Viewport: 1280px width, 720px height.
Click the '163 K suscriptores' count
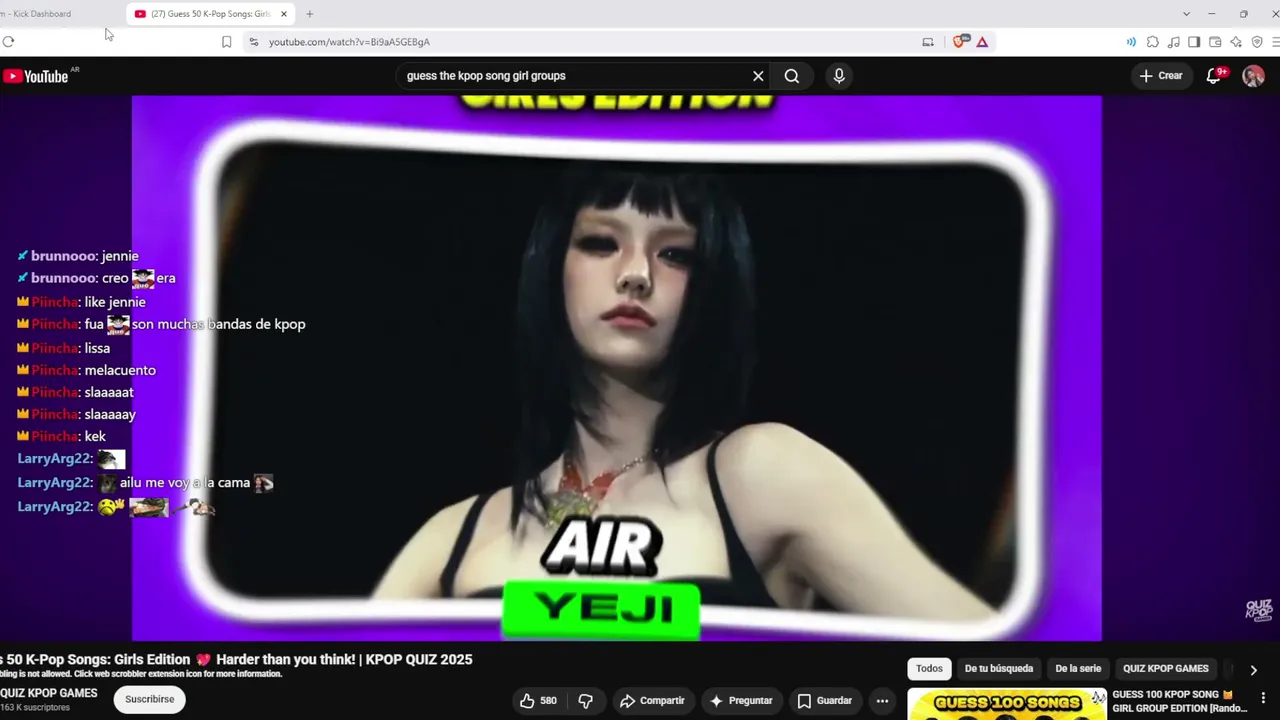click(35, 708)
